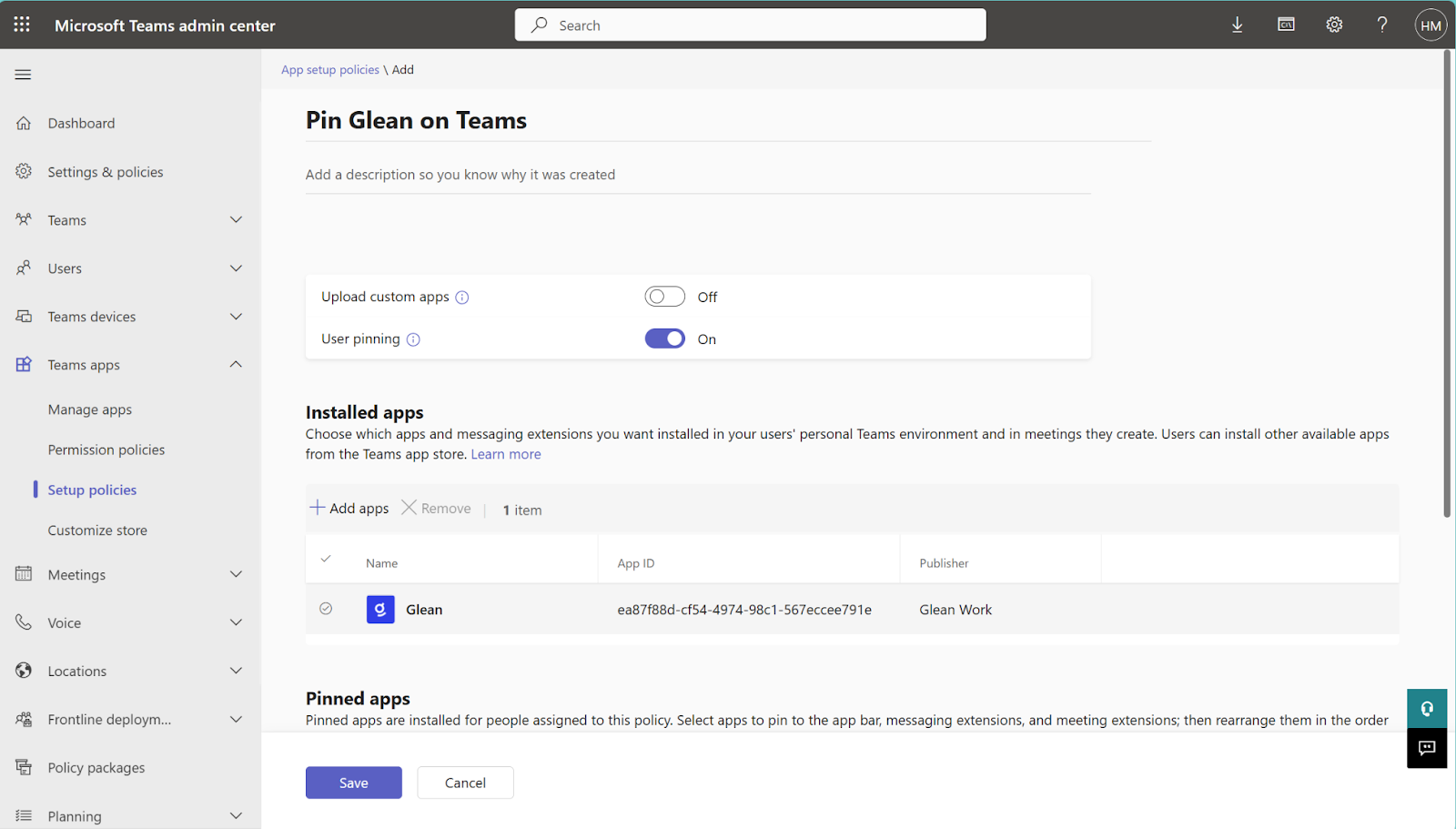
Task: Click the help question mark icon
Action: (1381, 25)
